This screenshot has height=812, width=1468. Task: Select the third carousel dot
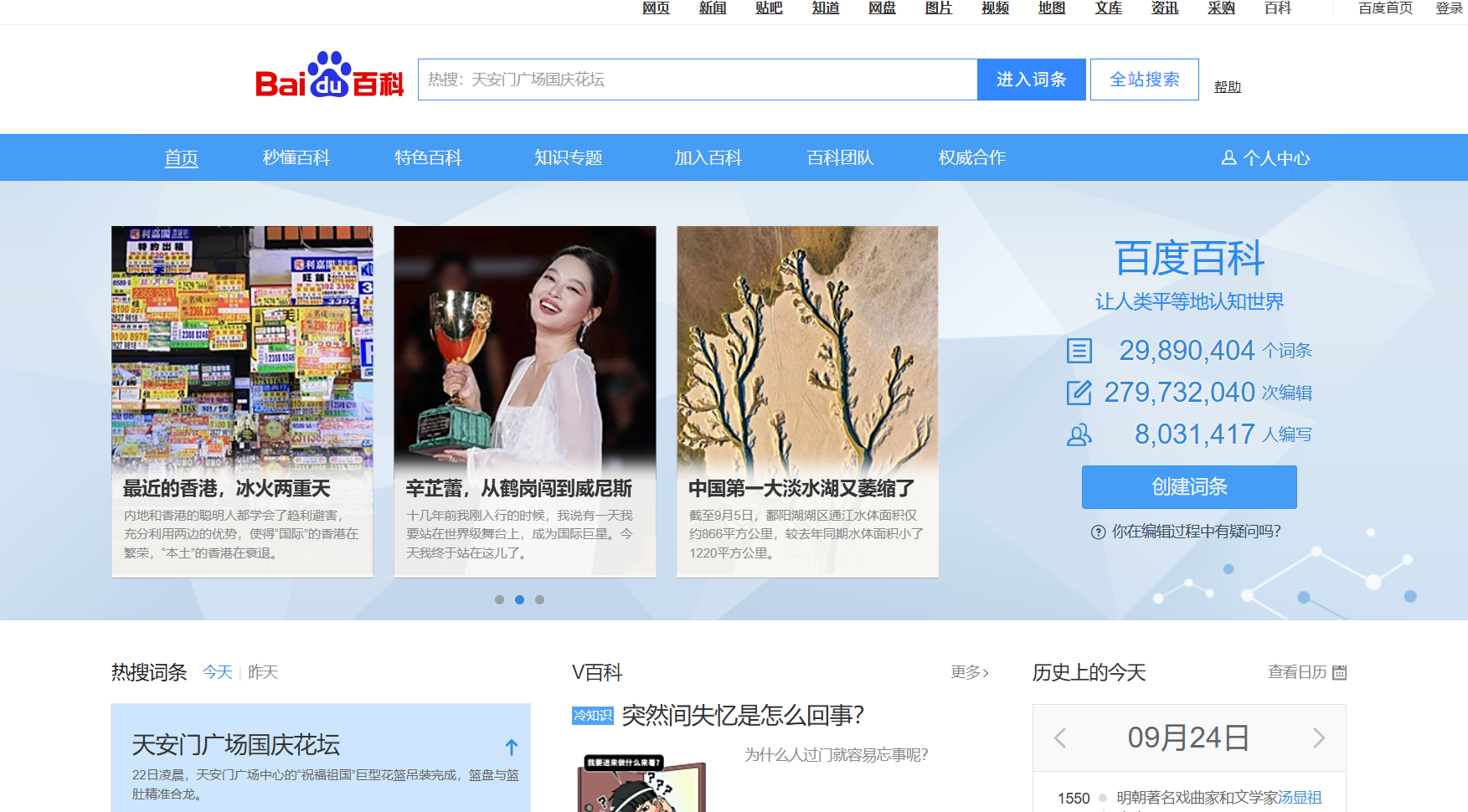[540, 599]
